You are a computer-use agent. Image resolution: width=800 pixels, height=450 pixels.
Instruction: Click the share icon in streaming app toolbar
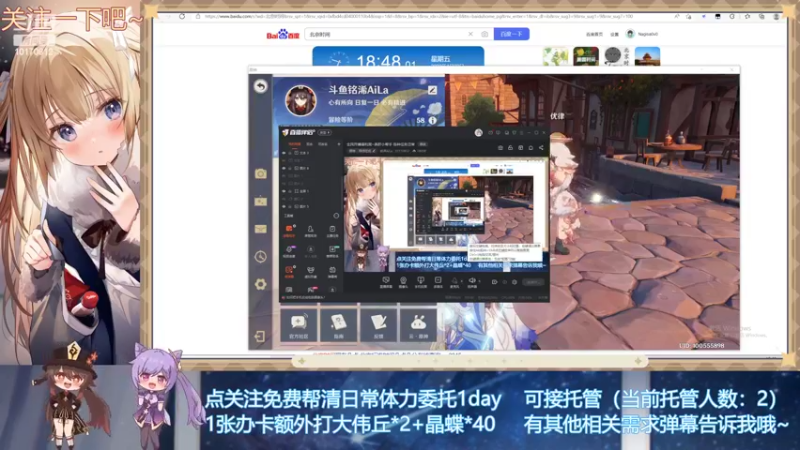click(x=541, y=147)
